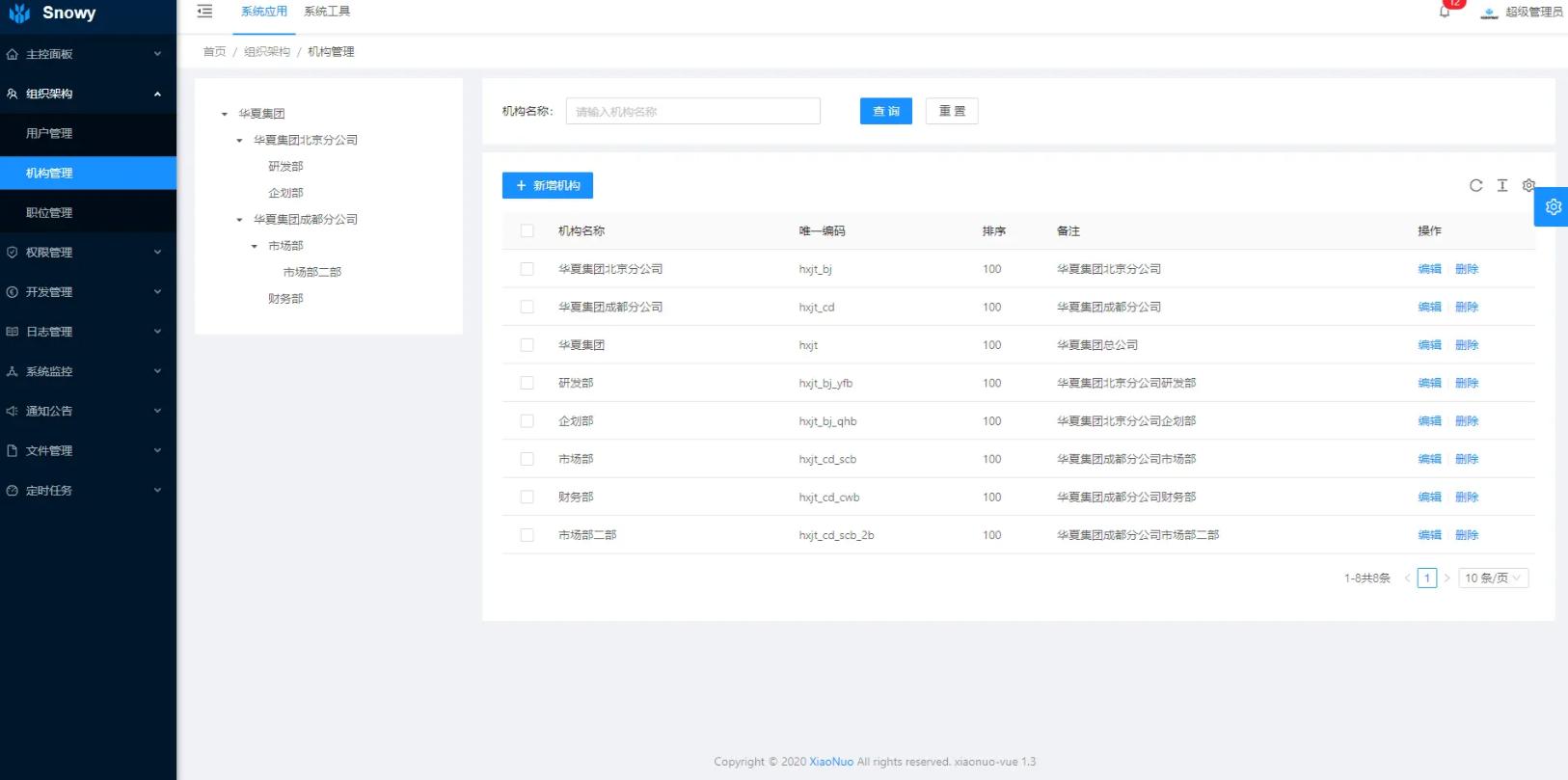Click the 开发管理 icon
Viewport: 1568px width, 780px height.
tap(13, 291)
